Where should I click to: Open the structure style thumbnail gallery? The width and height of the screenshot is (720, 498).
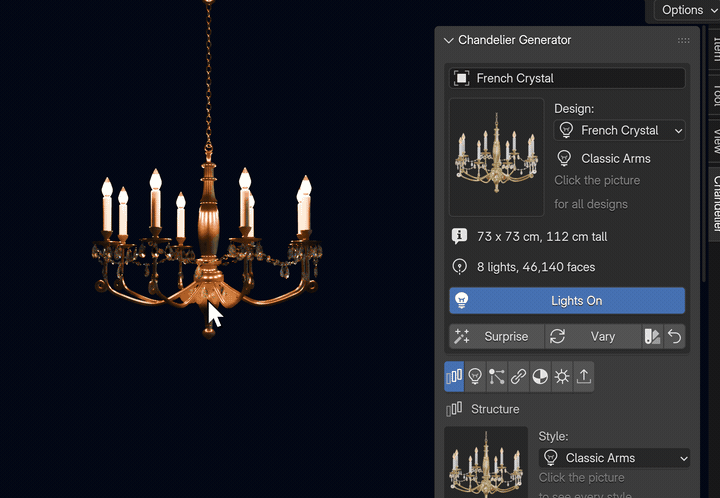pos(486,462)
